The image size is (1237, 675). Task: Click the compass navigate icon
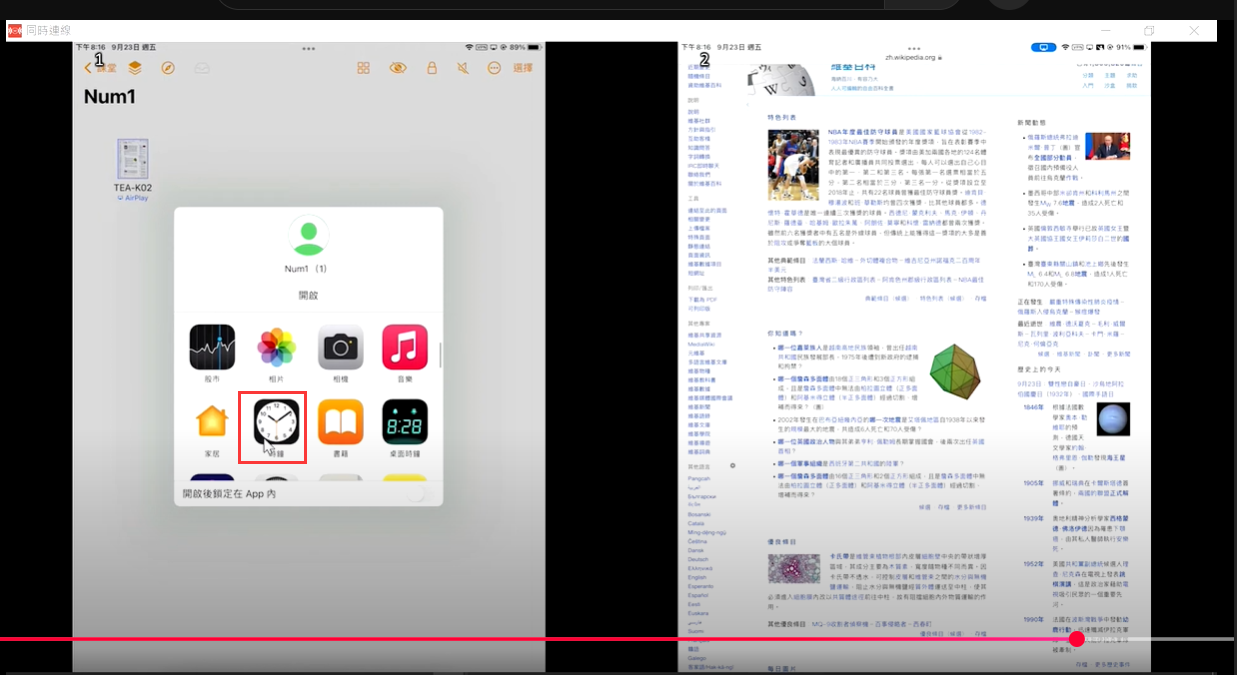[x=168, y=68]
